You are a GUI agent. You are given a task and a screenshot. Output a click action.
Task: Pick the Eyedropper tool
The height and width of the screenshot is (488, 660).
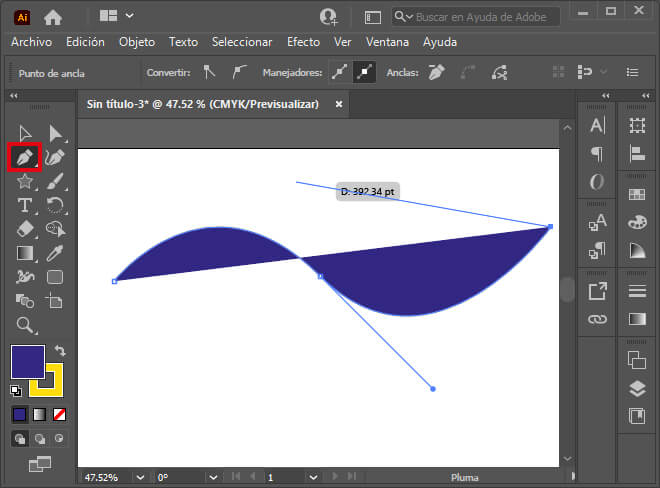click(x=56, y=253)
